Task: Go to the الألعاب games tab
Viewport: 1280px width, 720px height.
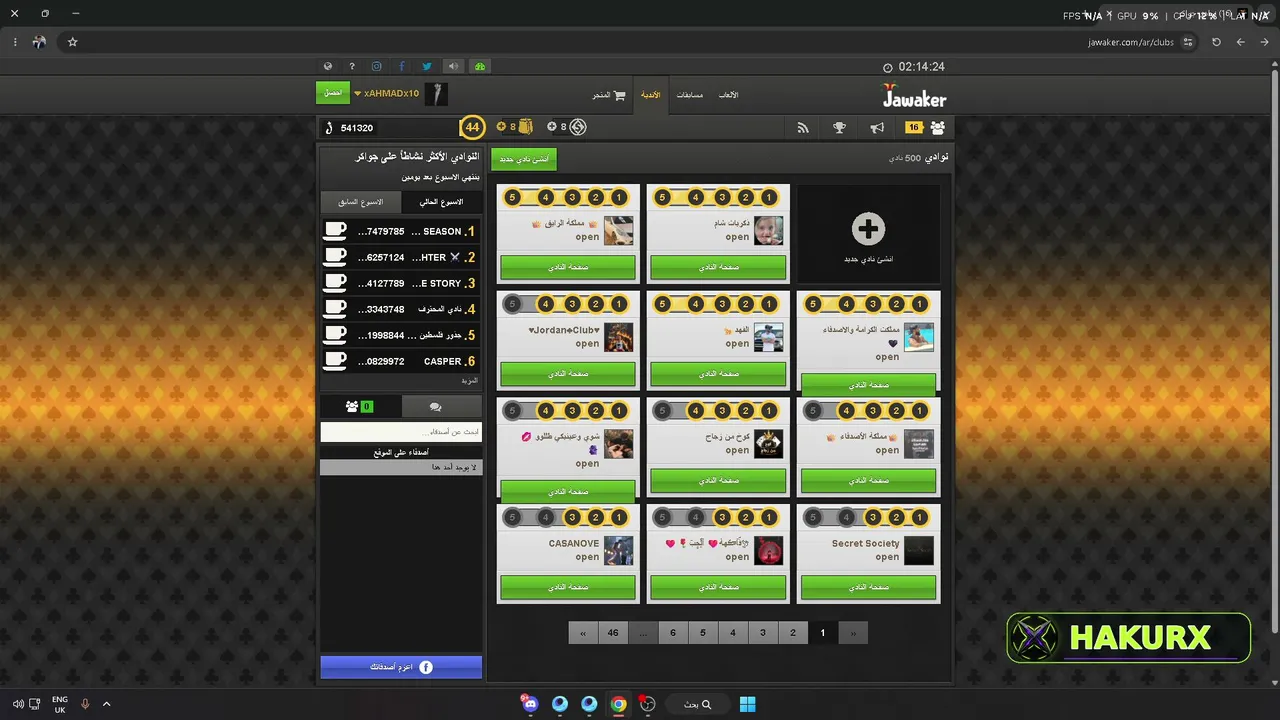Action: coord(729,95)
